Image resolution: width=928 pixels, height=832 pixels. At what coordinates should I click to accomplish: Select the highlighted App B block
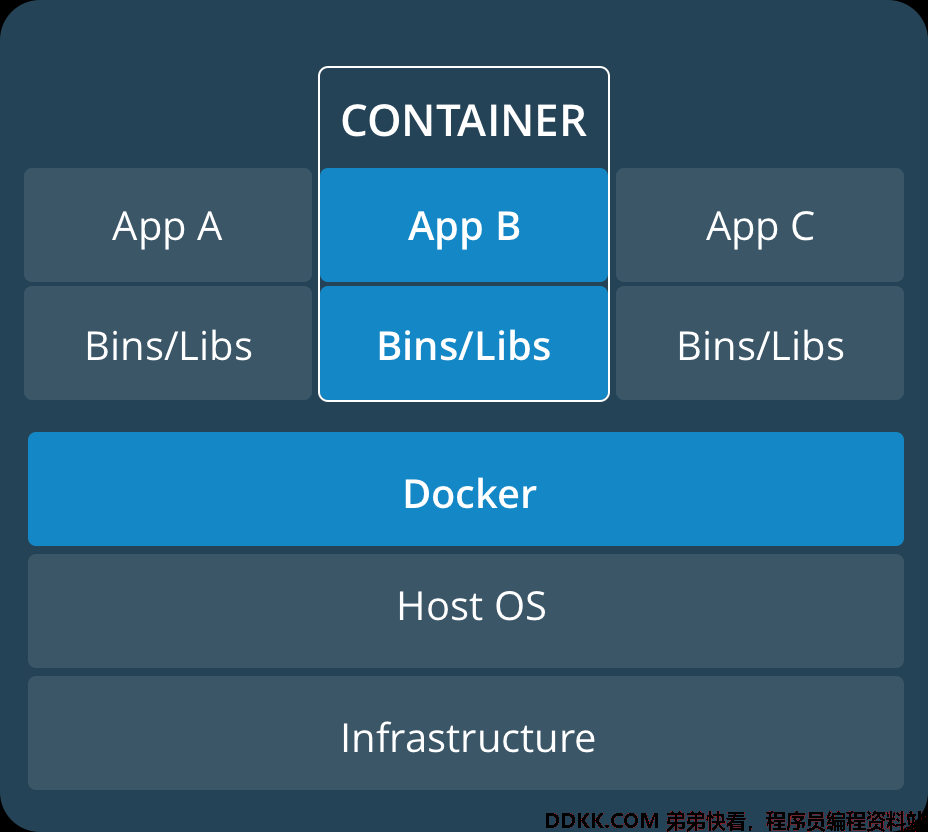pos(463,225)
